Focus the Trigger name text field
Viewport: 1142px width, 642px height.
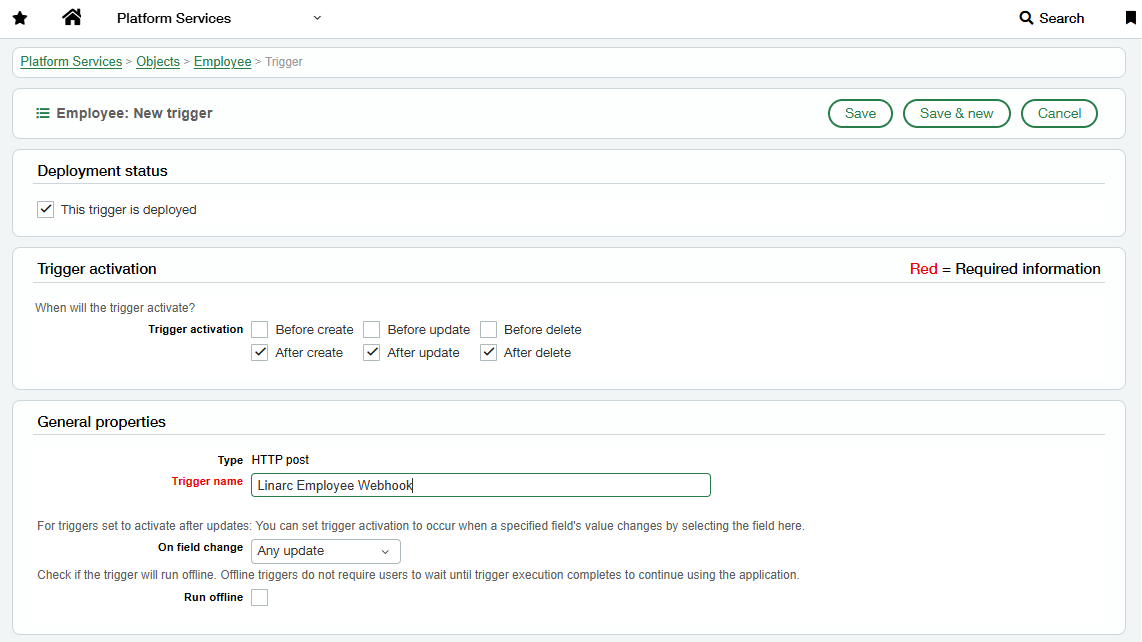pyautogui.click(x=481, y=485)
